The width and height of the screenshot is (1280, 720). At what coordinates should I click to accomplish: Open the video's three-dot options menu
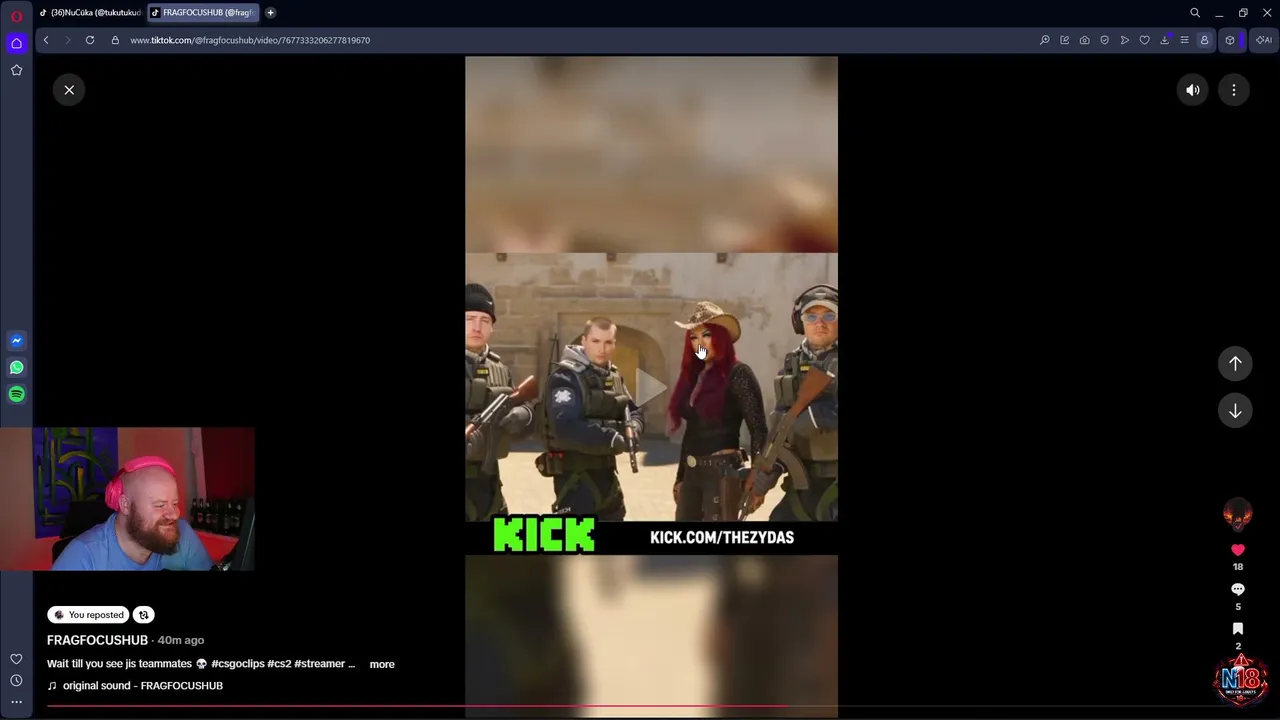[x=1234, y=90]
